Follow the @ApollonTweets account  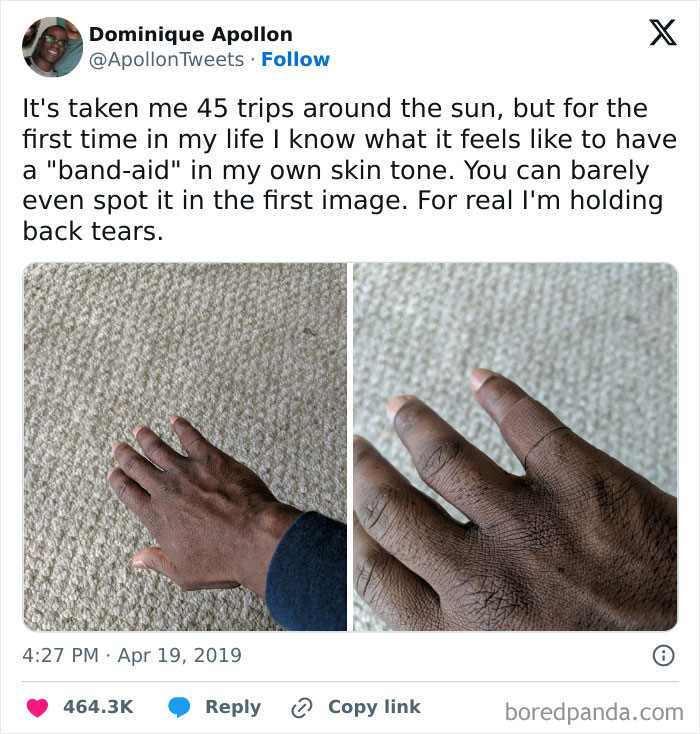295,59
